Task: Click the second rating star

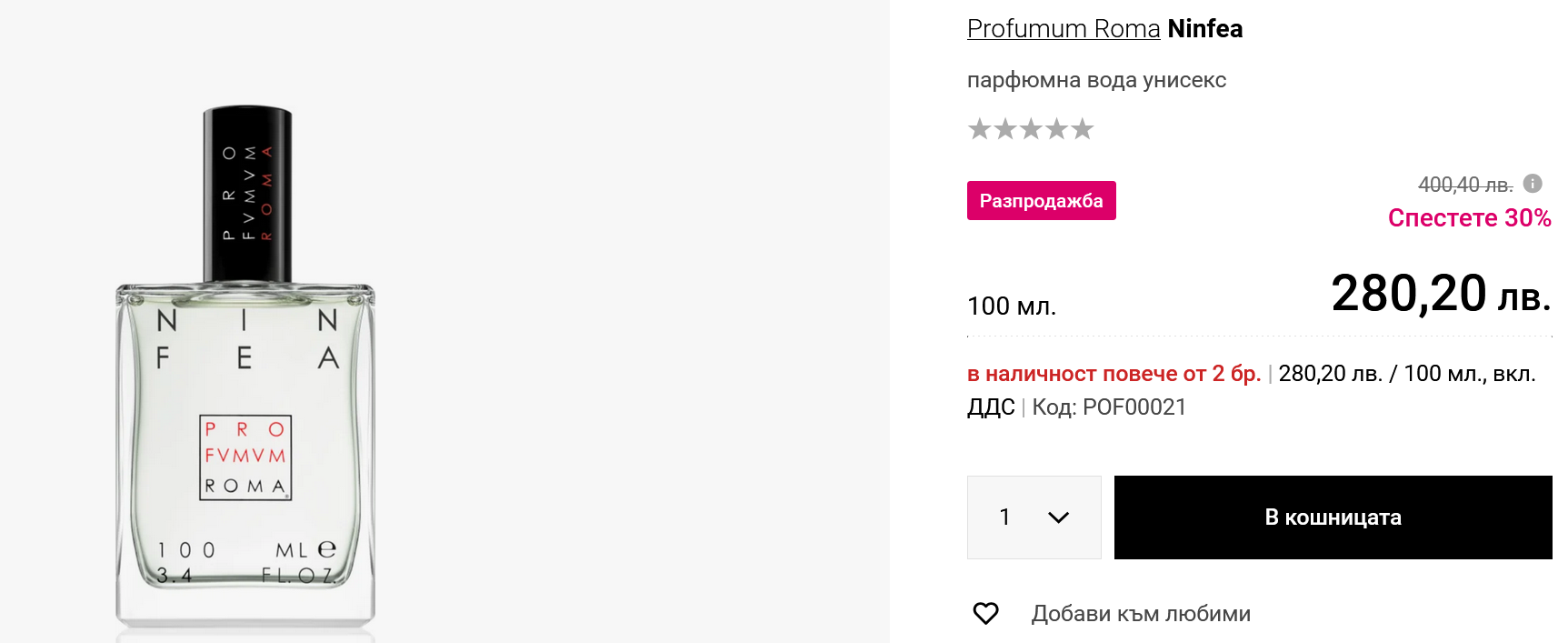Action: tap(1004, 129)
